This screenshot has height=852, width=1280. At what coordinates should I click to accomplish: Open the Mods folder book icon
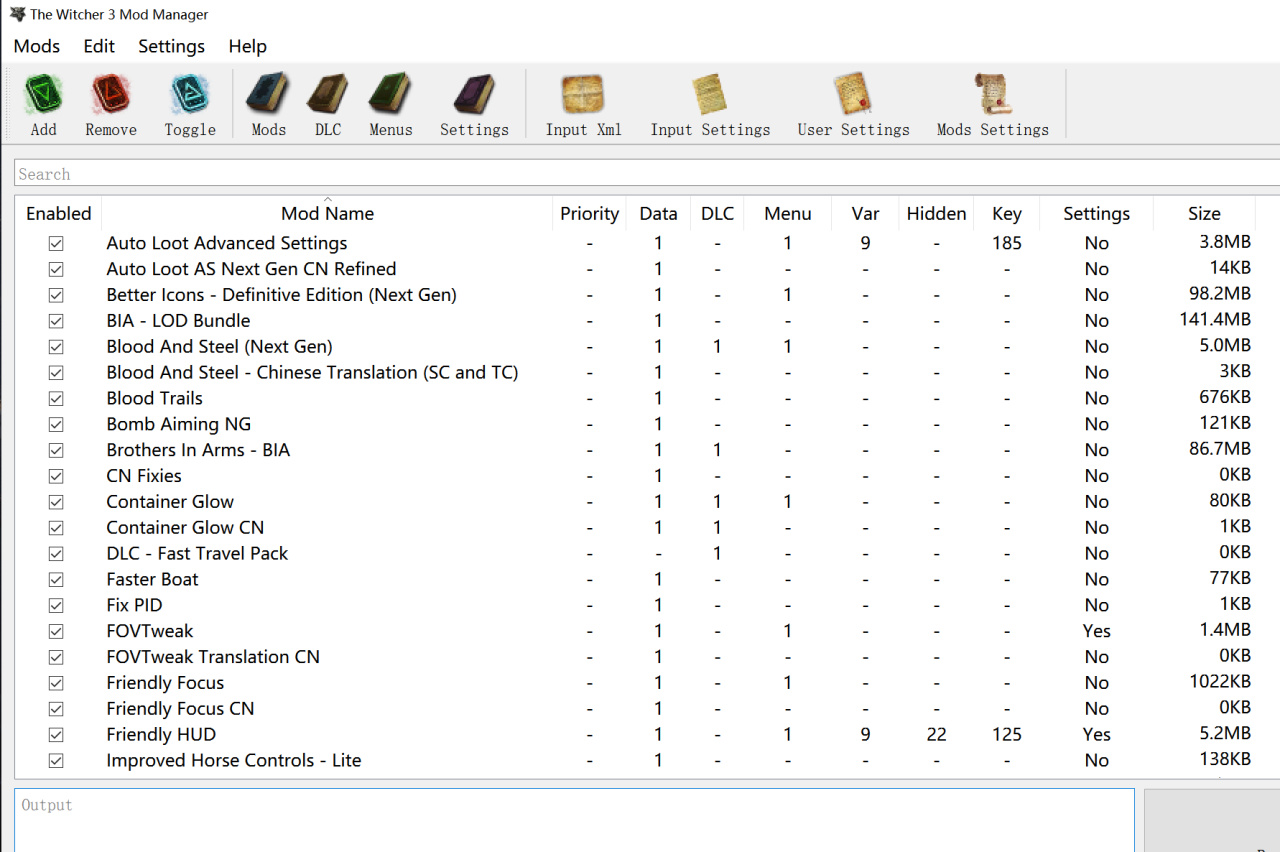268,95
